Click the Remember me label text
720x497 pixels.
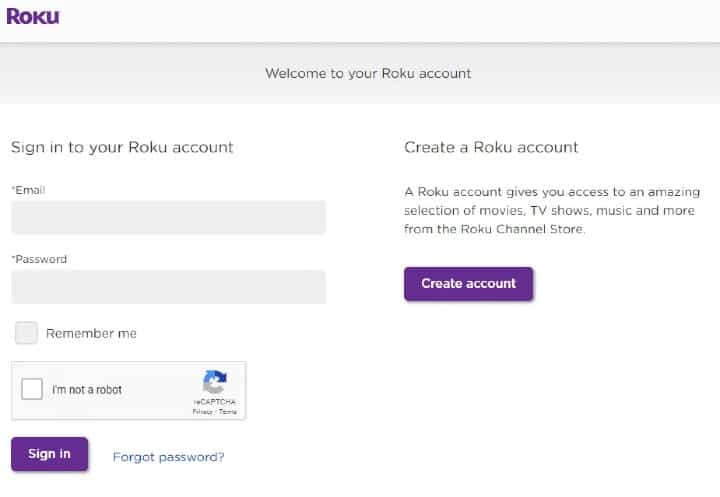point(91,333)
